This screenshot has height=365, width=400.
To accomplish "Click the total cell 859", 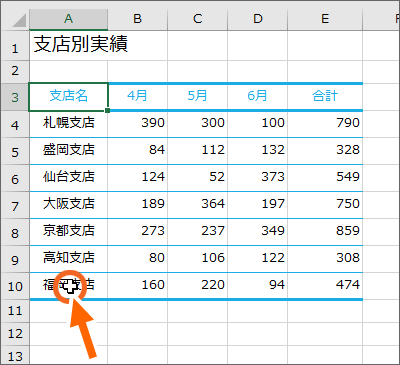I will tap(325, 232).
